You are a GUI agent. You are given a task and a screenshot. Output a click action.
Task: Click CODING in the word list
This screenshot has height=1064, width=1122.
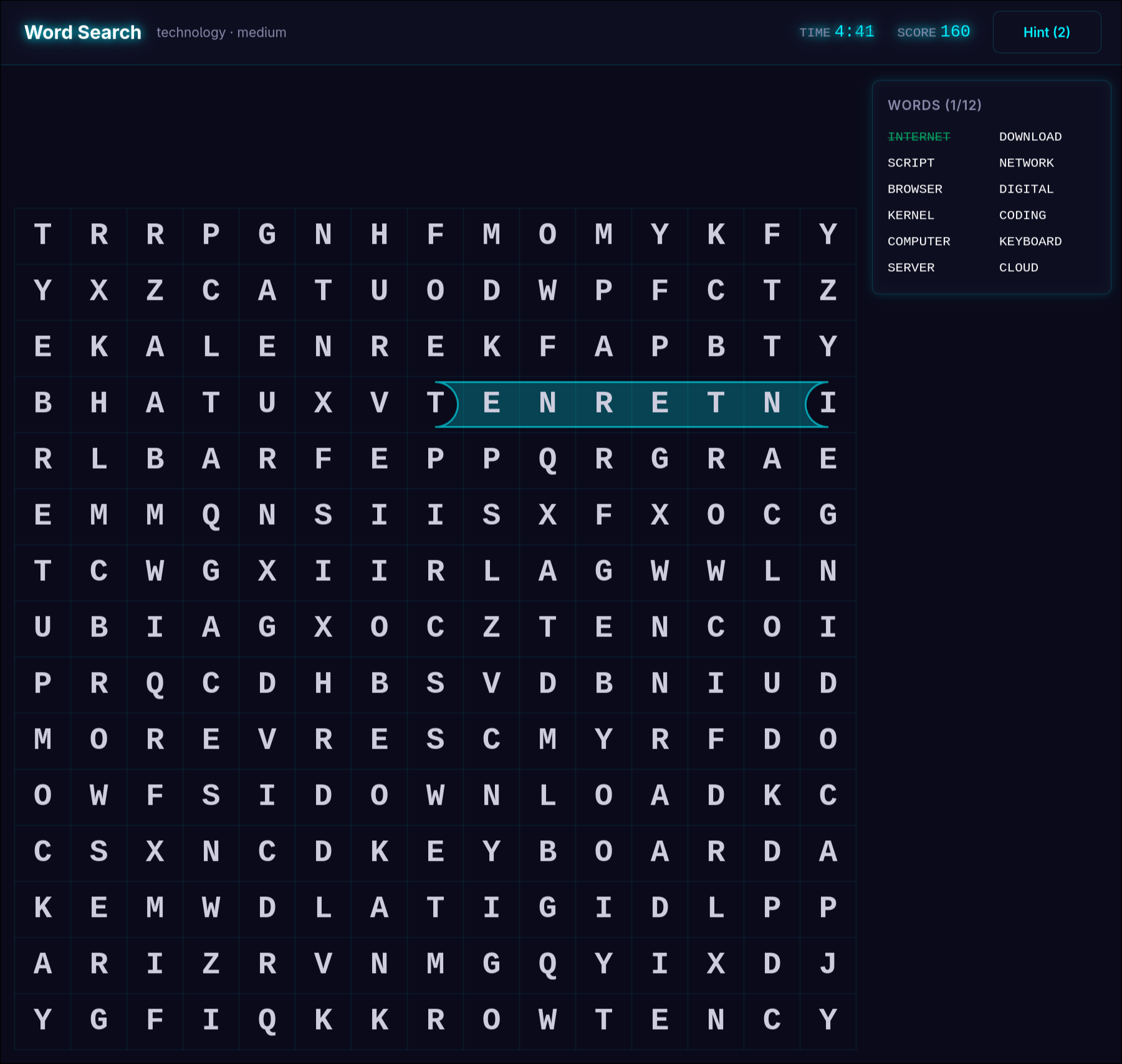click(1022, 215)
